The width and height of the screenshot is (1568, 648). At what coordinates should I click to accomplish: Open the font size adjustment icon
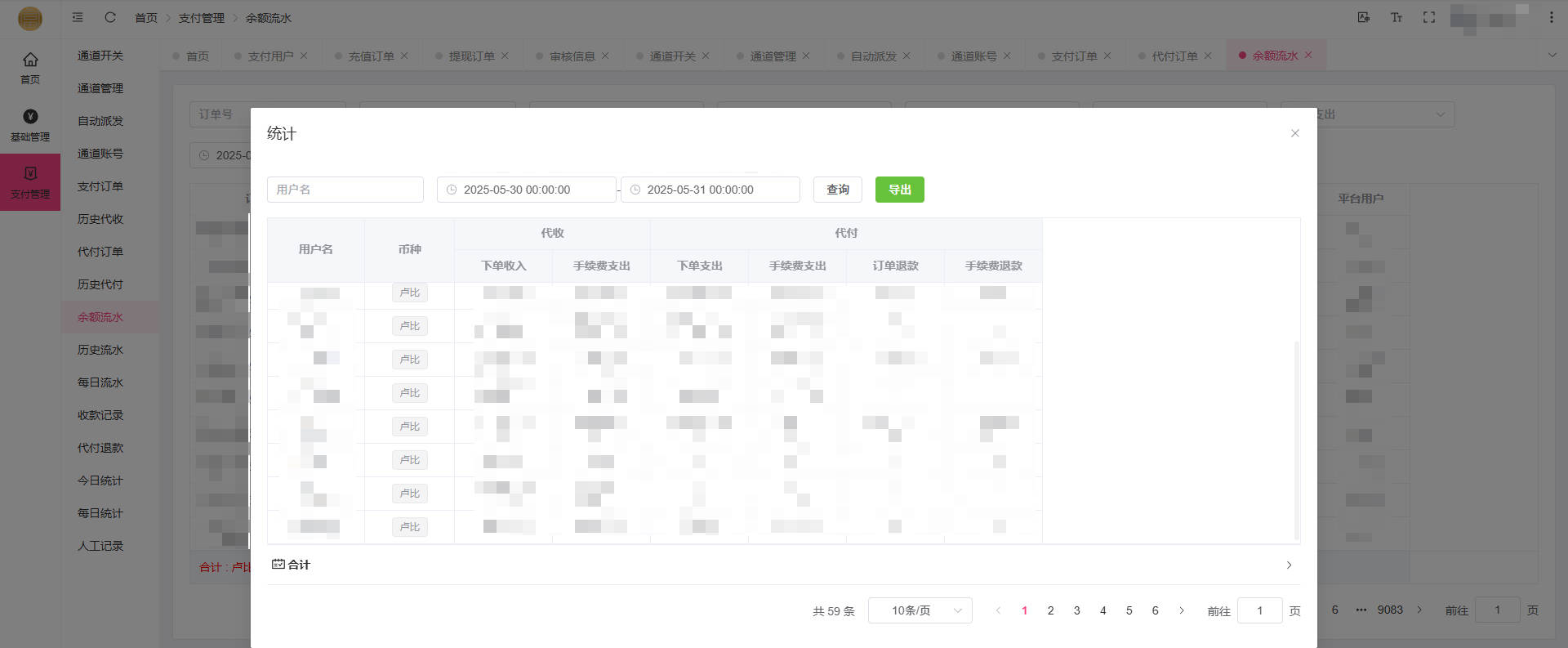click(1396, 17)
